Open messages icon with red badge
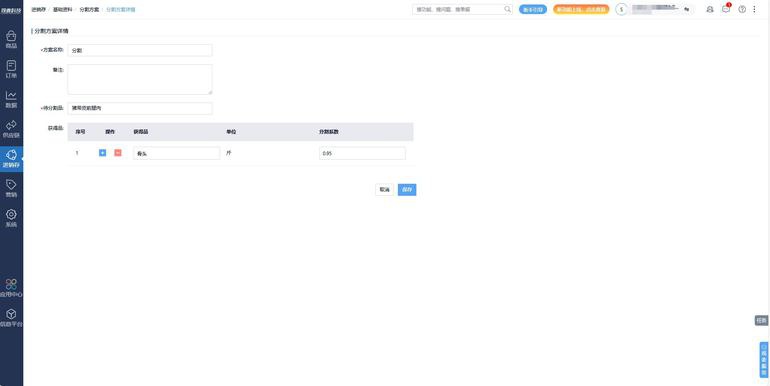 click(726, 9)
